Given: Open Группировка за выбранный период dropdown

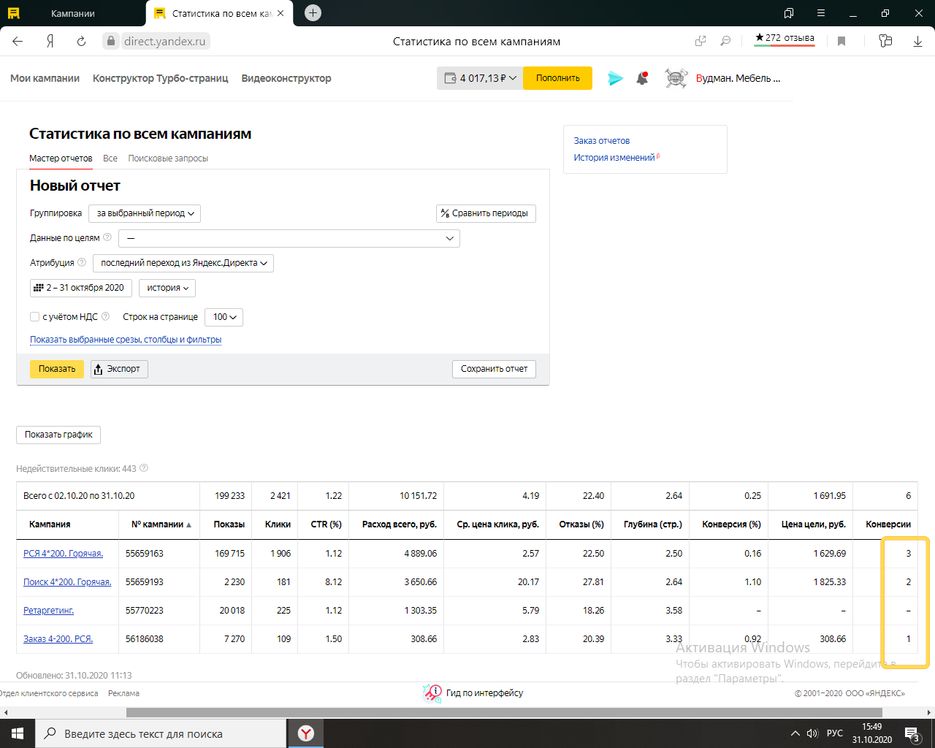Looking at the screenshot, I should pos(144,213).
